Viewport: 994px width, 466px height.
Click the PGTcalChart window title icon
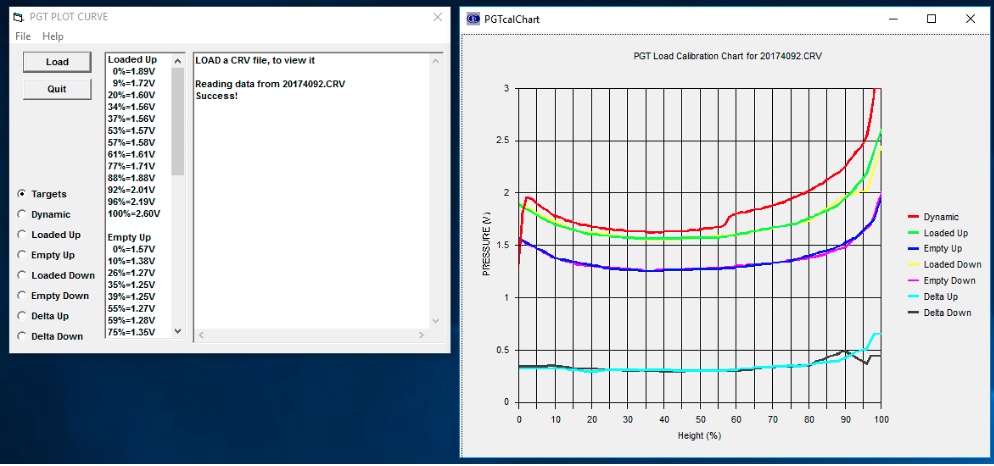coord(472,19)
